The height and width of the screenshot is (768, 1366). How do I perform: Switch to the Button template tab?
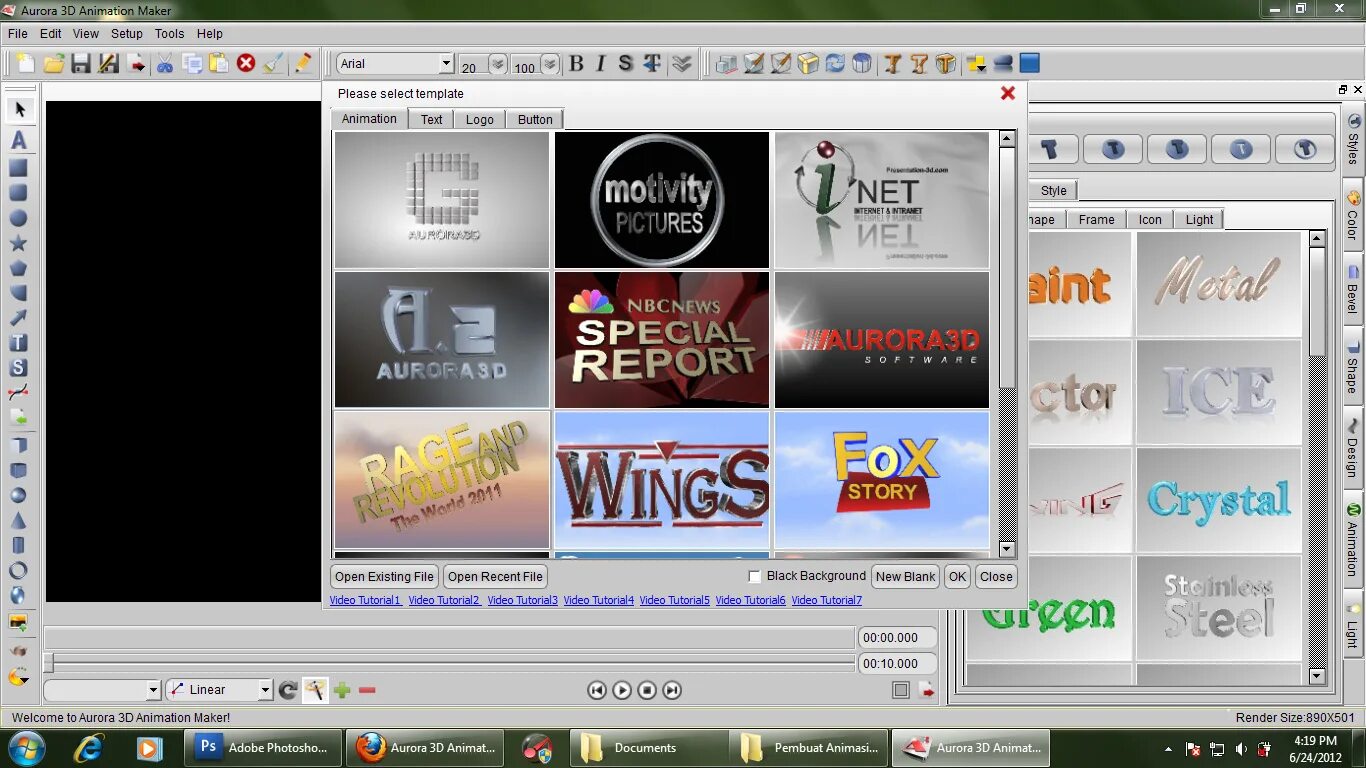coord(535,119)
